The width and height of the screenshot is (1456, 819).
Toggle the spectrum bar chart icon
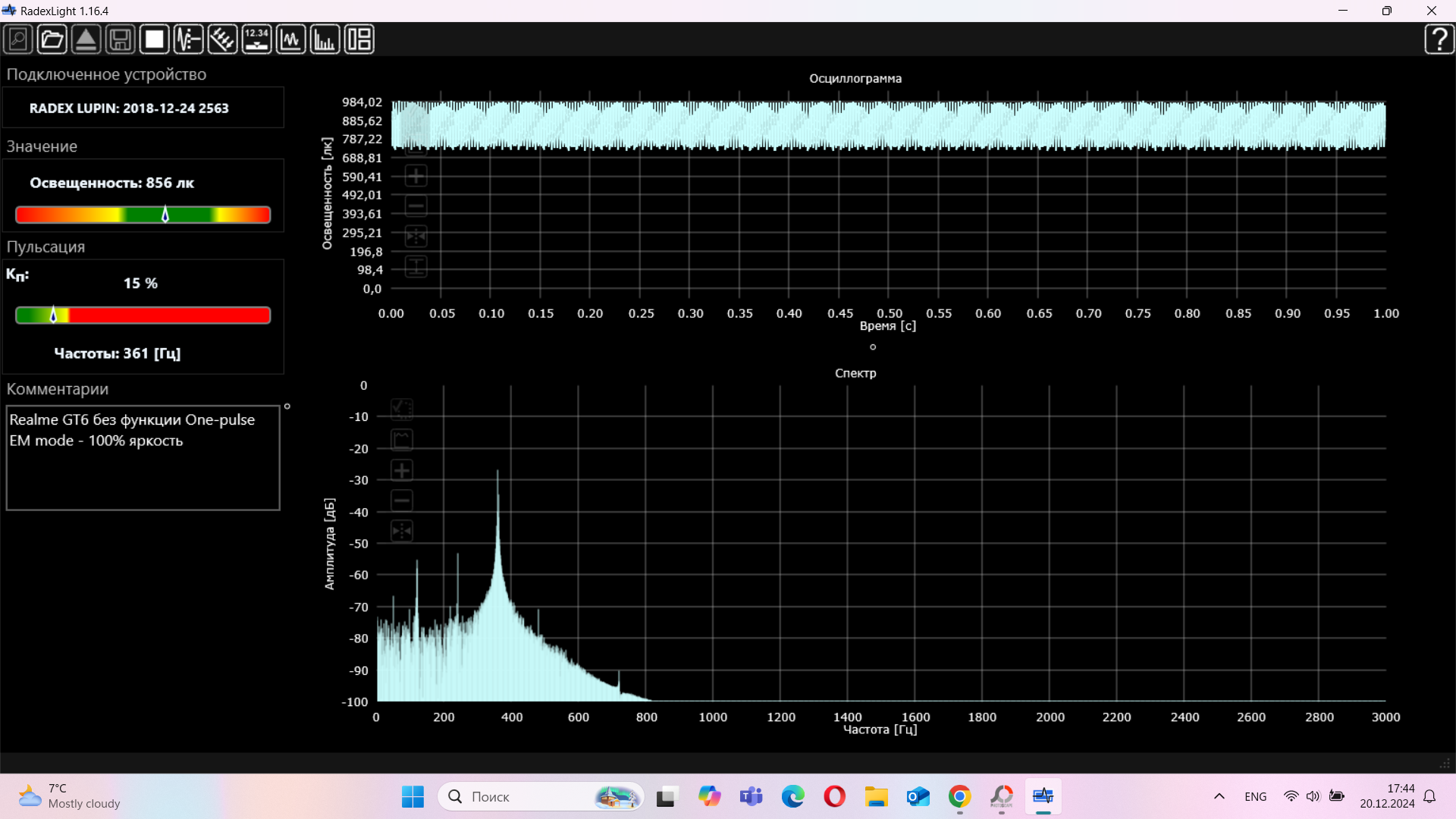(x=325, y=39)
